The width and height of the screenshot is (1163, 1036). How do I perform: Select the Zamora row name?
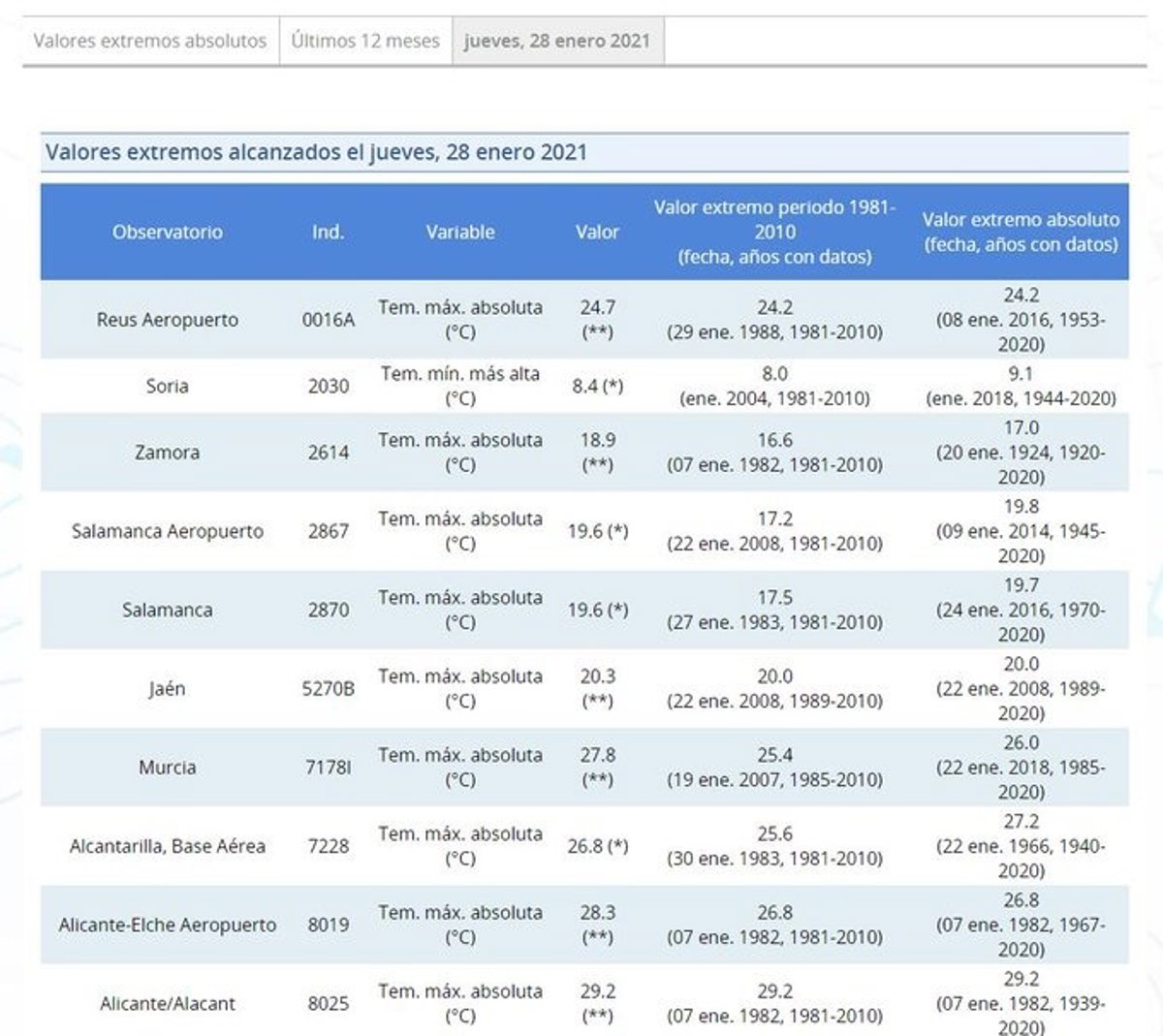coord(167,453)
